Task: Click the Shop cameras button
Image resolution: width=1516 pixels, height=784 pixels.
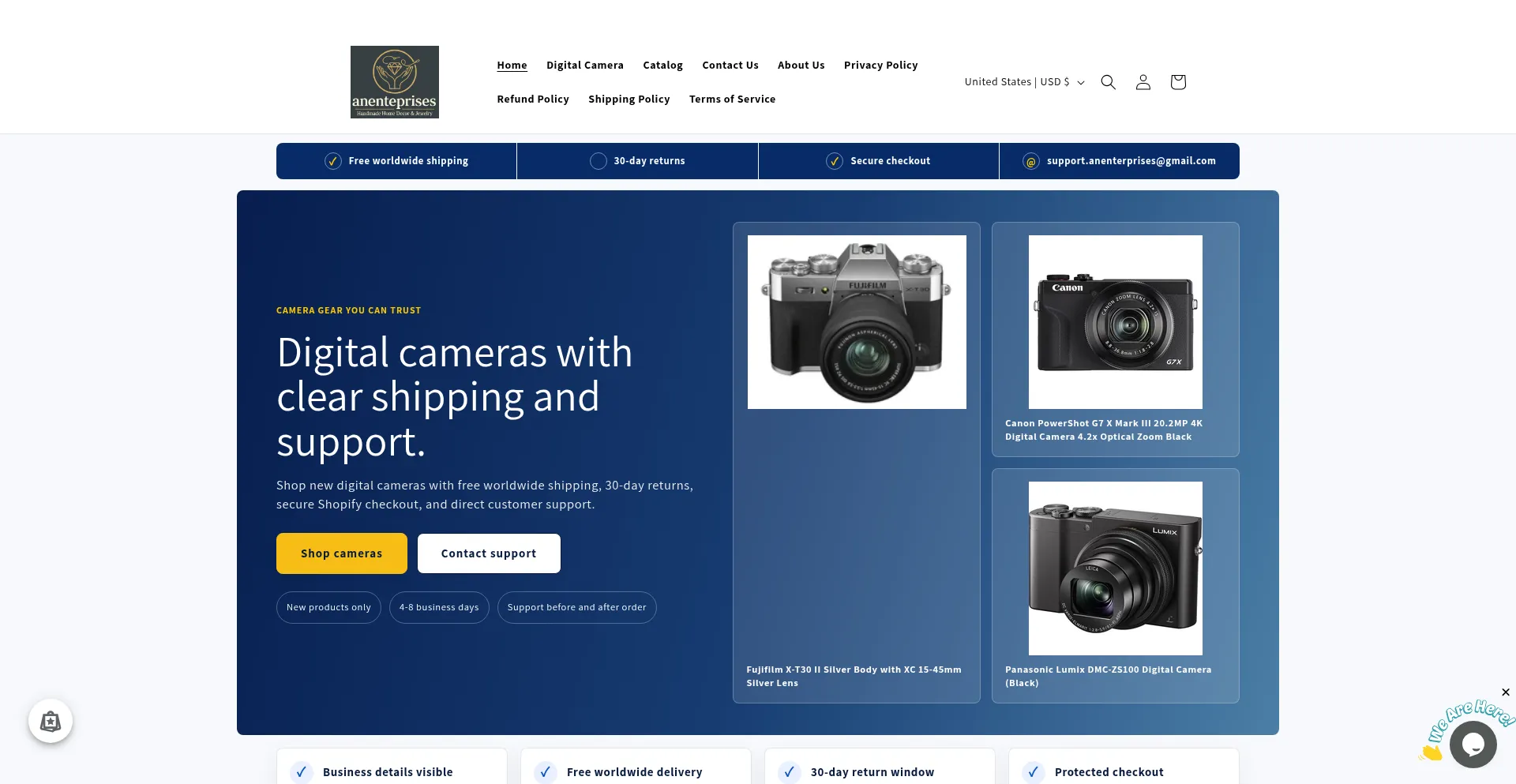Action: click(342, 553)
